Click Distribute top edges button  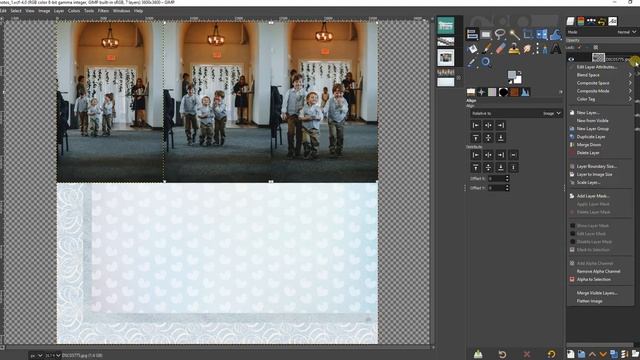point(476,167)
